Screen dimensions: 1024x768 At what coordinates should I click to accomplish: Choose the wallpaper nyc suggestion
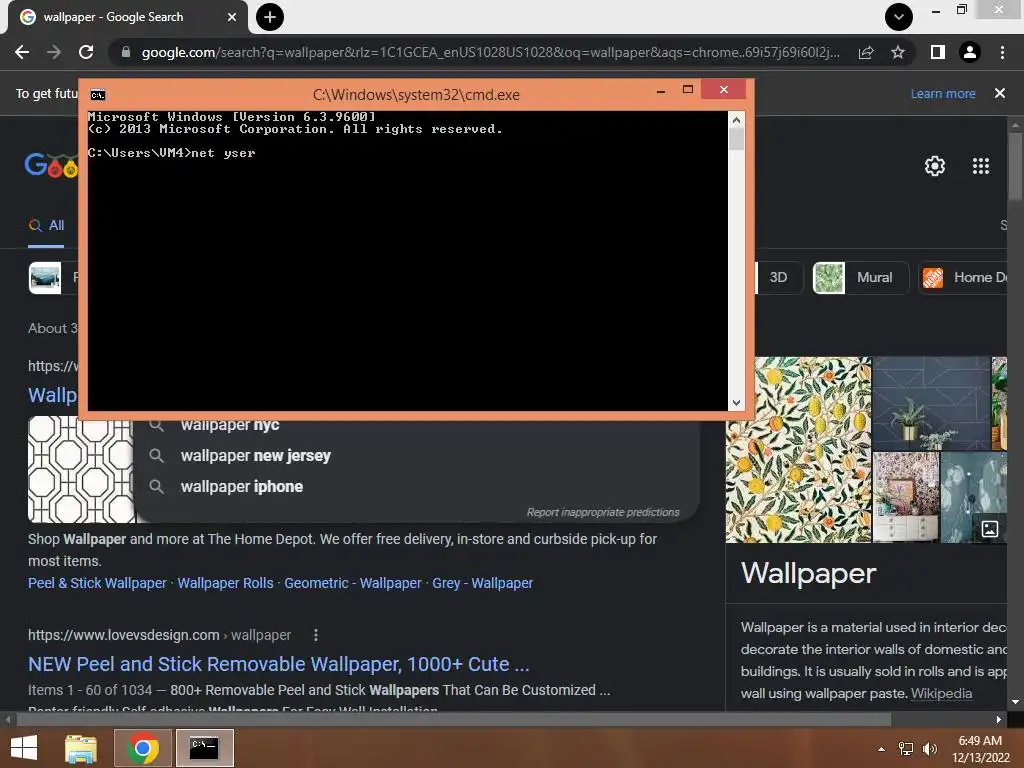(x=230, y=425)
